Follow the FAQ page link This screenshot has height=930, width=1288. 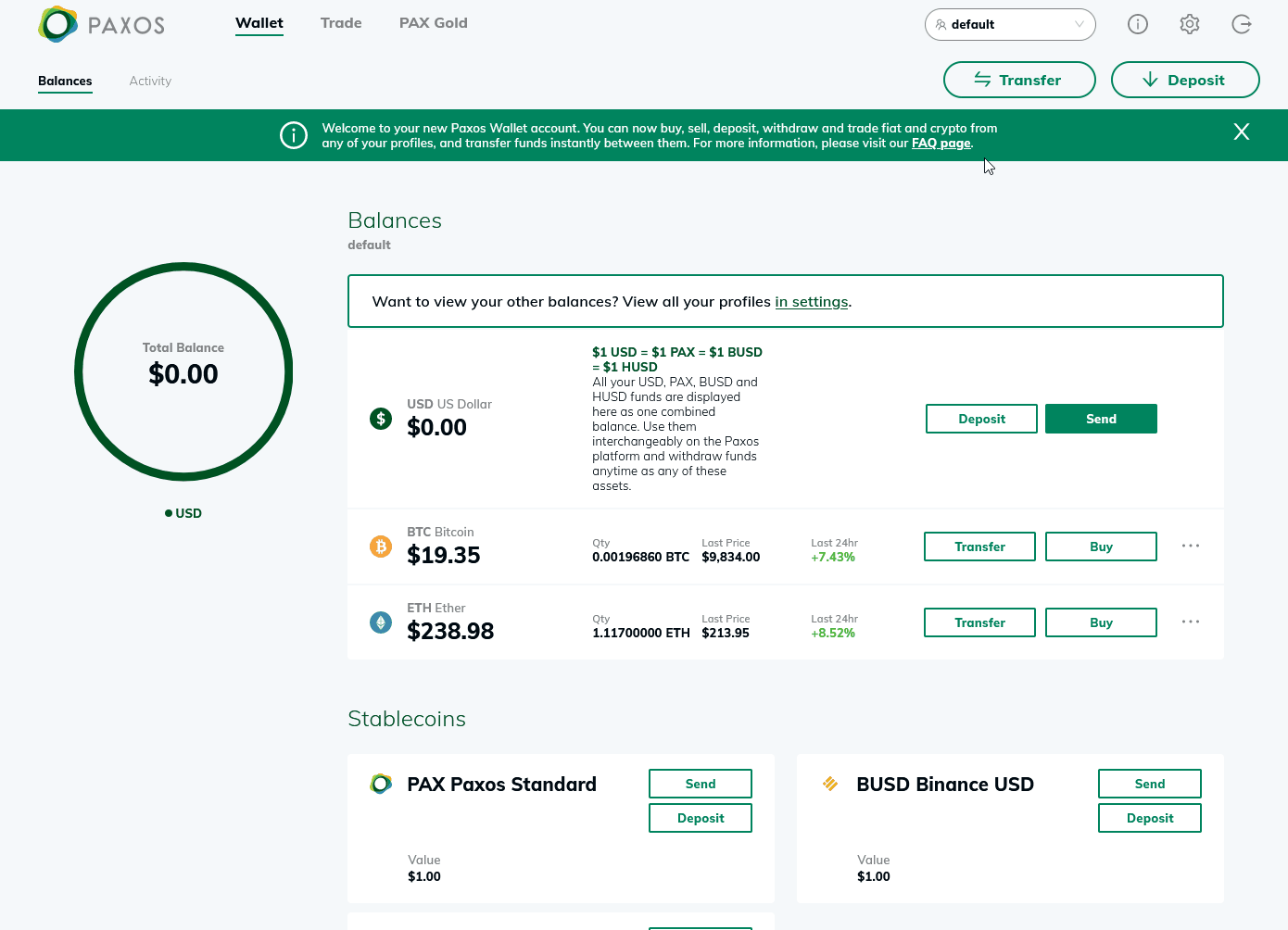(941, 144)
